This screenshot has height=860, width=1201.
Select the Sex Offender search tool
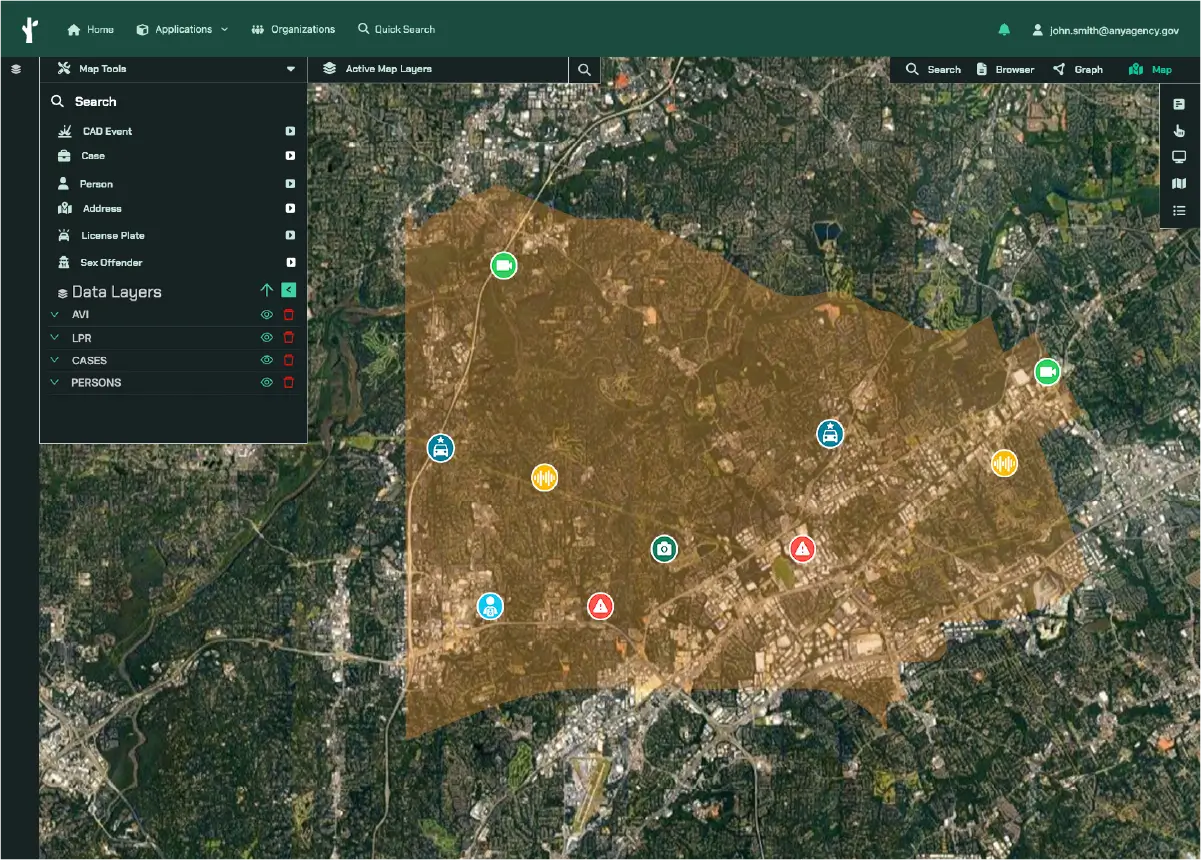(62, 261)
